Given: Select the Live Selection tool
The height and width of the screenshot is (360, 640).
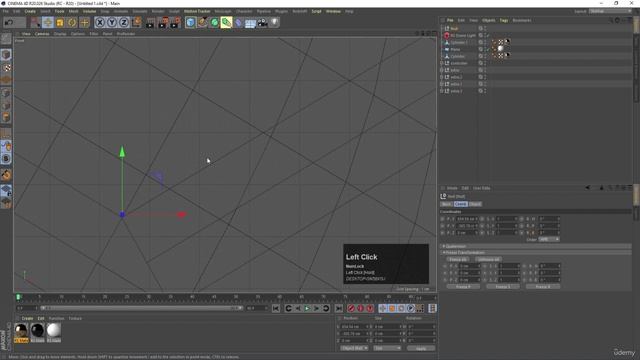Looking at the screenshot, I should [36, 22].
